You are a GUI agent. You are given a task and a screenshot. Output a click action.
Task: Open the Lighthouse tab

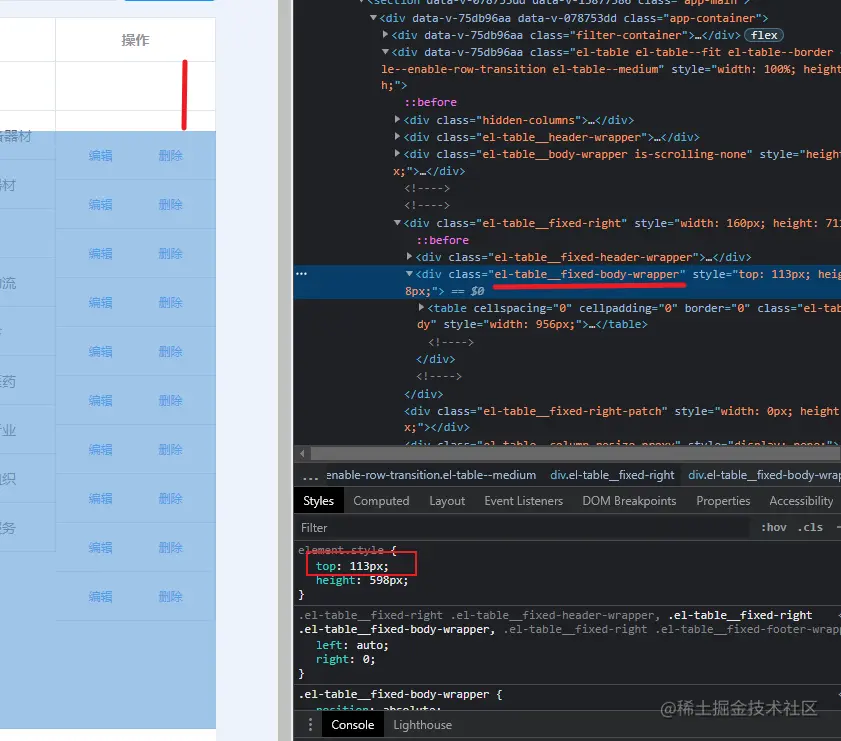[422, 724]
